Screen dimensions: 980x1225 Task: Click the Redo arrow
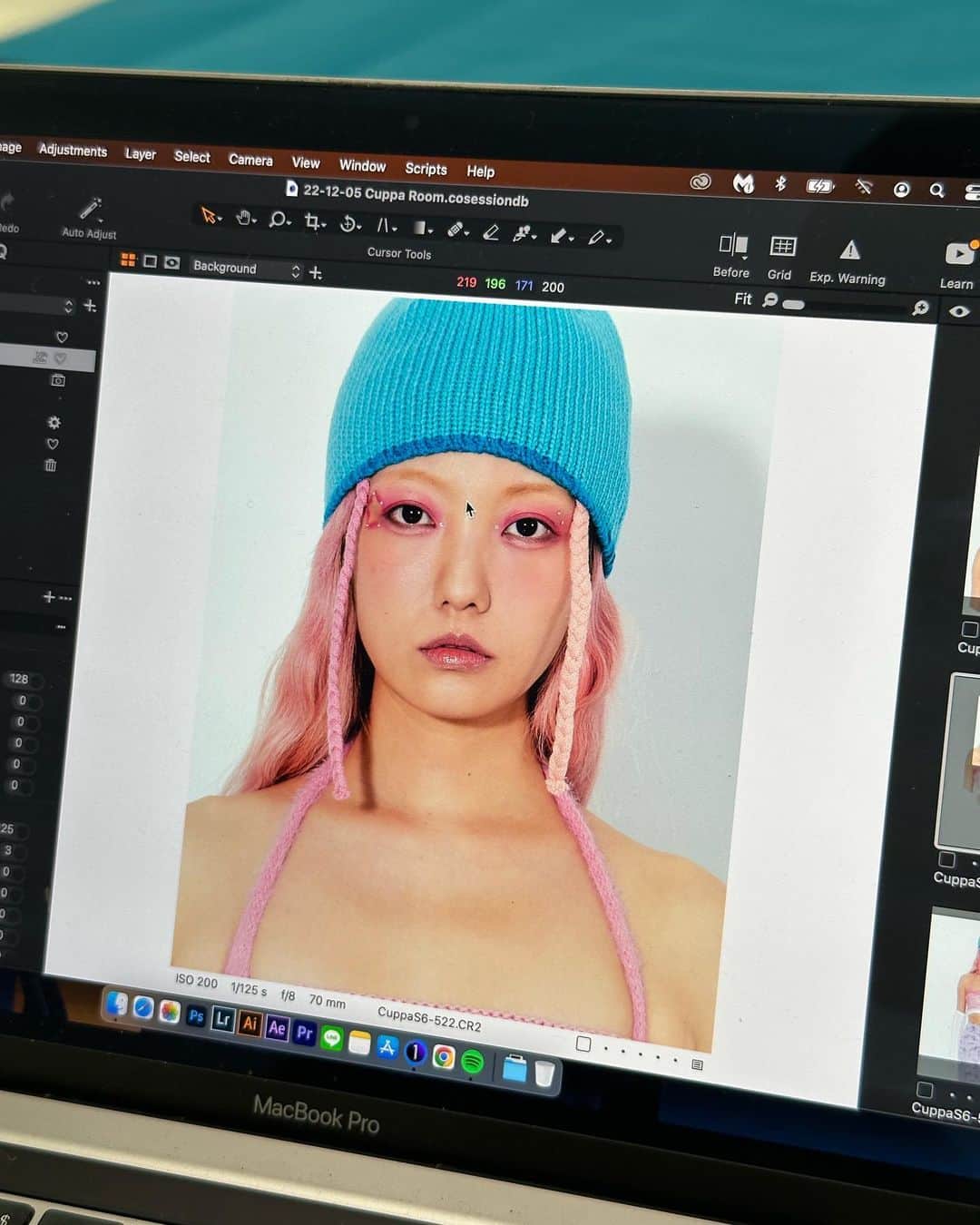(7, 202)
